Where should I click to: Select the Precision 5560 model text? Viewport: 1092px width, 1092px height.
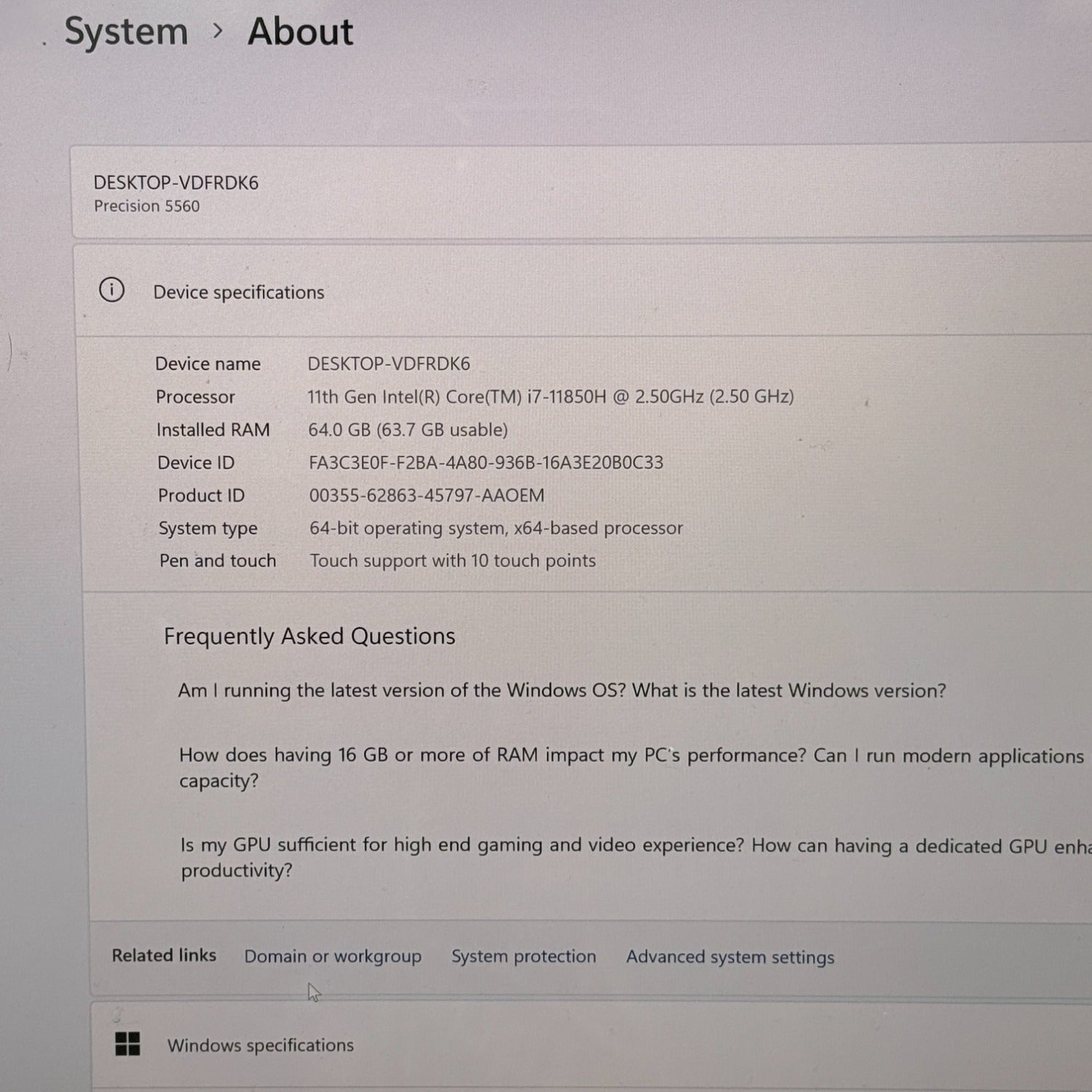coord(146,206)
